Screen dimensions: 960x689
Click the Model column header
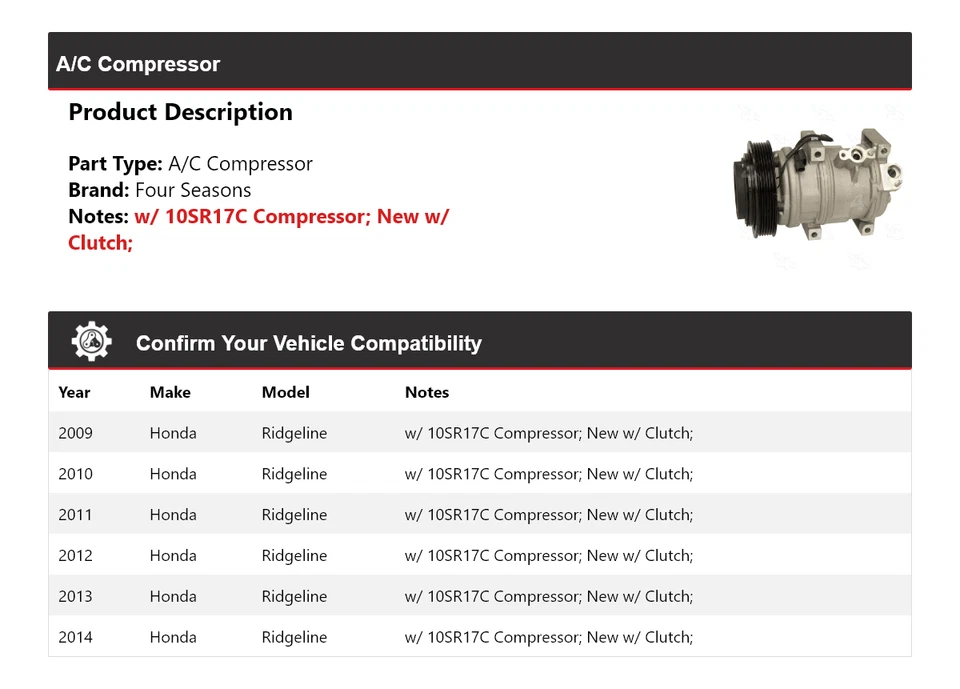click(285, 392)
